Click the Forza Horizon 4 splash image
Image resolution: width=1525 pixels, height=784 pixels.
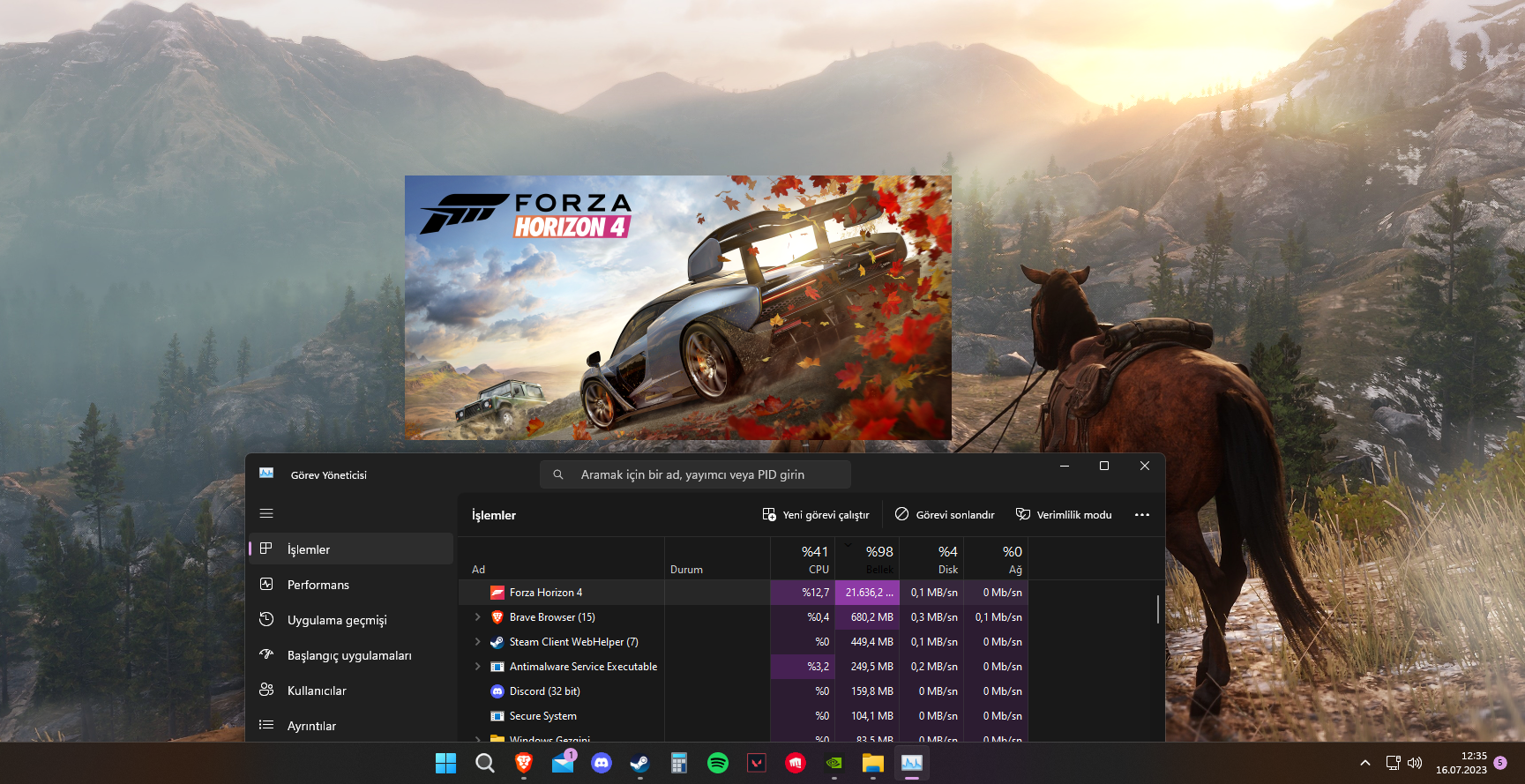pyautogui.click(x=678, y=308)
